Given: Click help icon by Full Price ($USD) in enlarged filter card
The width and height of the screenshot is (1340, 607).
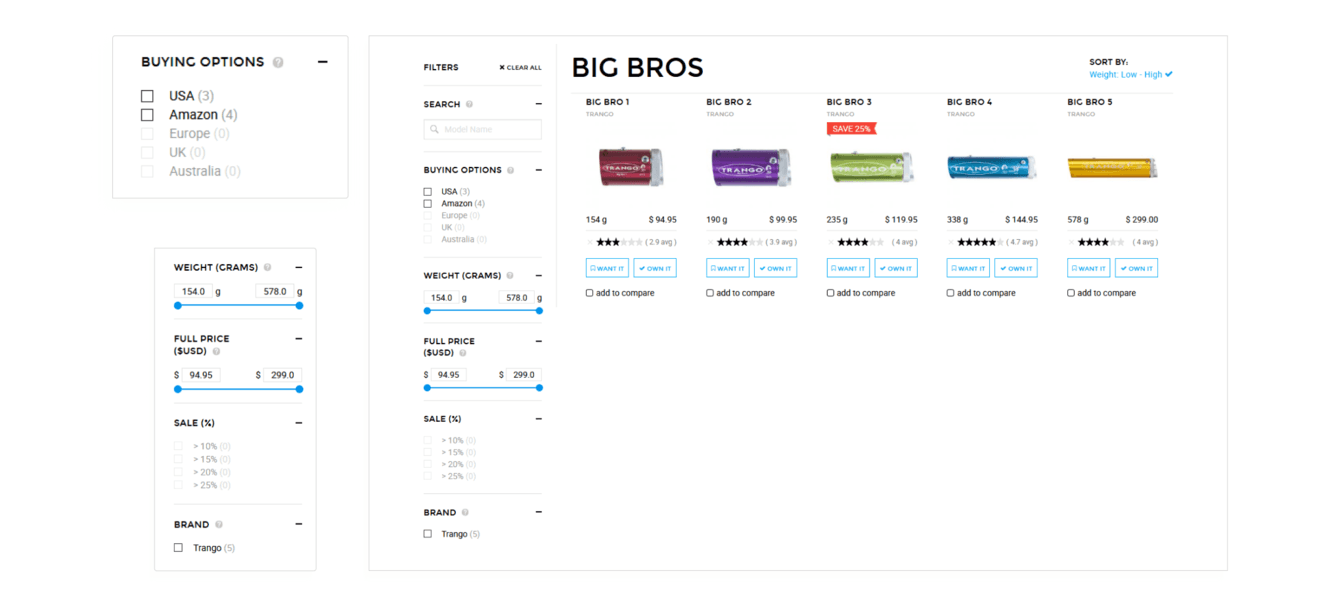Looking at the screenshot, I should click(x=216, y=352).
